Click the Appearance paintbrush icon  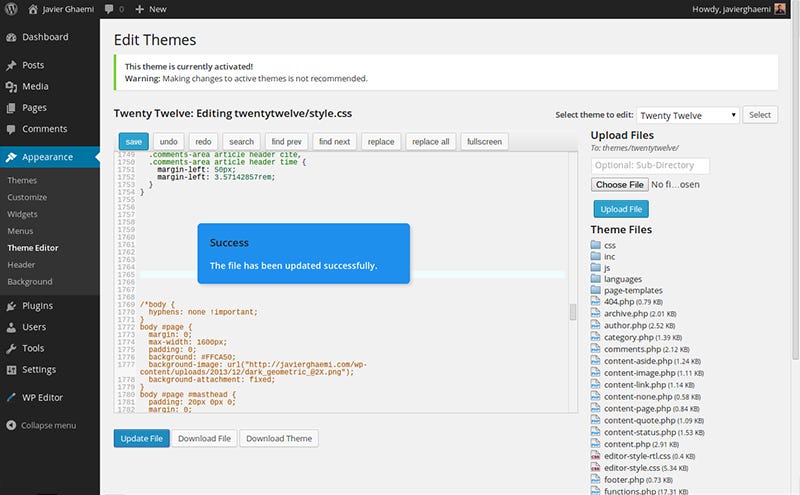tap(11, 157)
